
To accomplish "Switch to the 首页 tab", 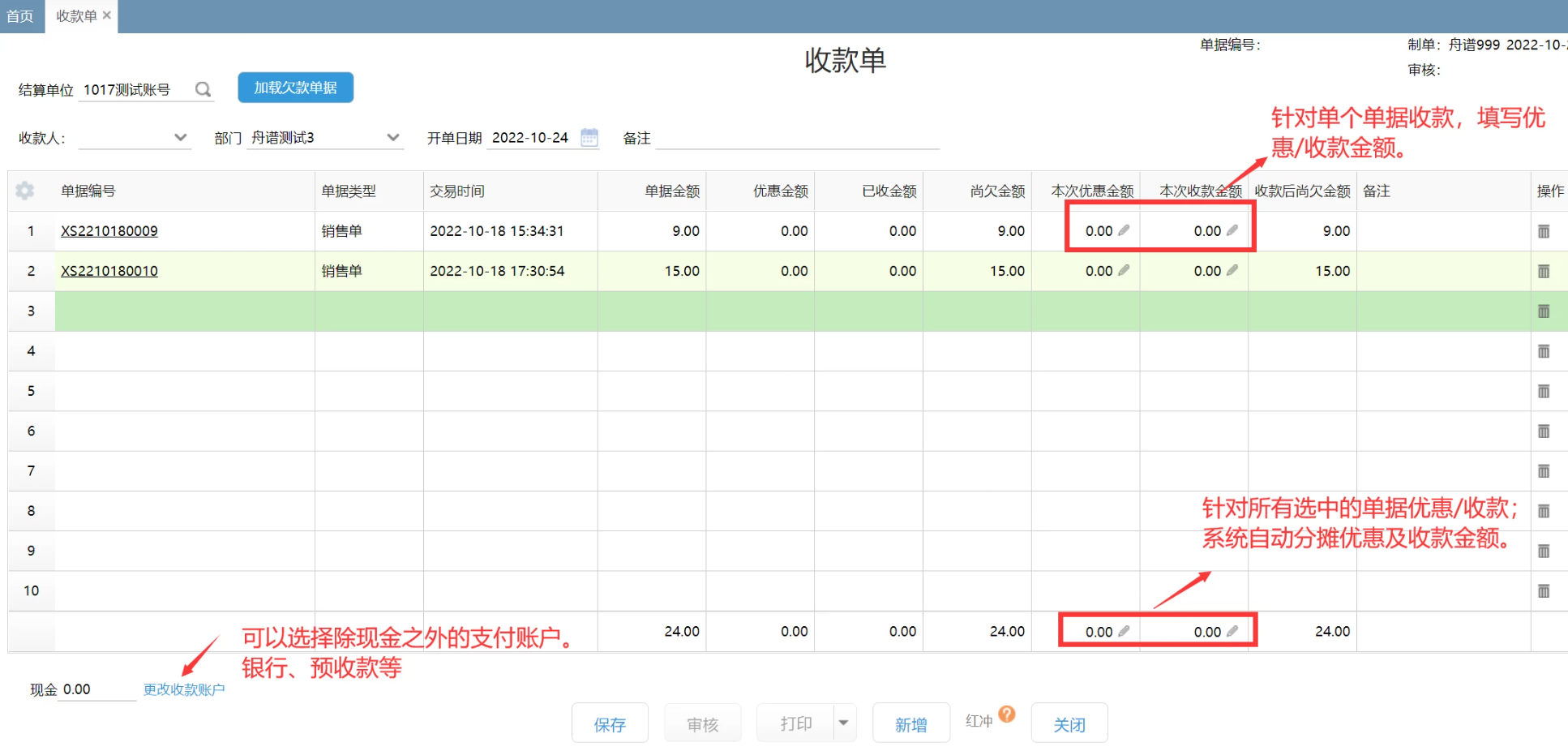I will click(x=20, y=16).
